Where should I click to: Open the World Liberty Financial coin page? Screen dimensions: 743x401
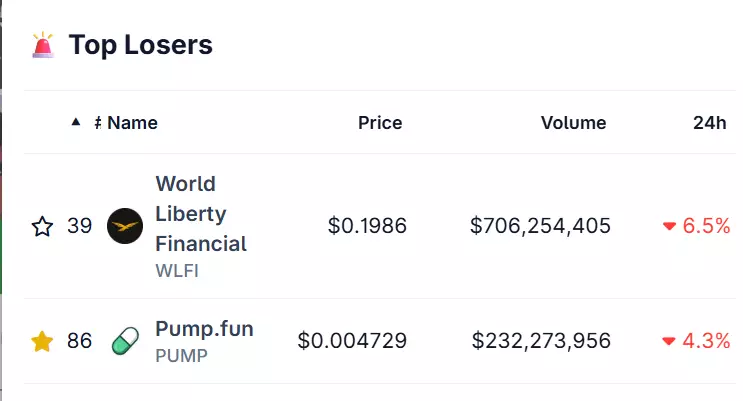[201, 214]
